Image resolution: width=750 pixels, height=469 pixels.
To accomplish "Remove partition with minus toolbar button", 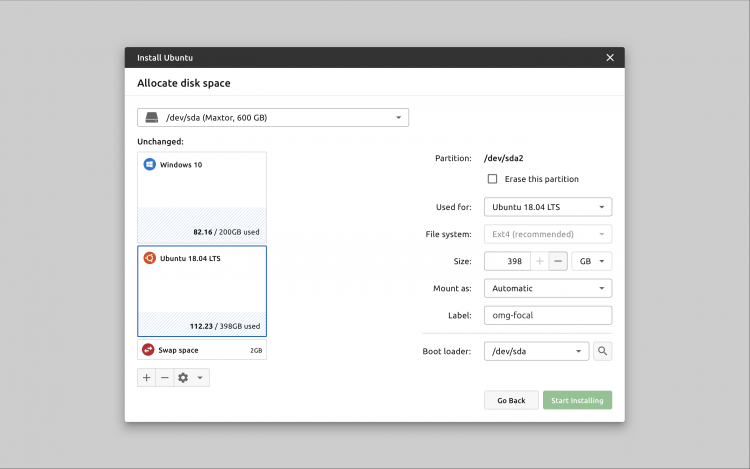I will point(165,378).
